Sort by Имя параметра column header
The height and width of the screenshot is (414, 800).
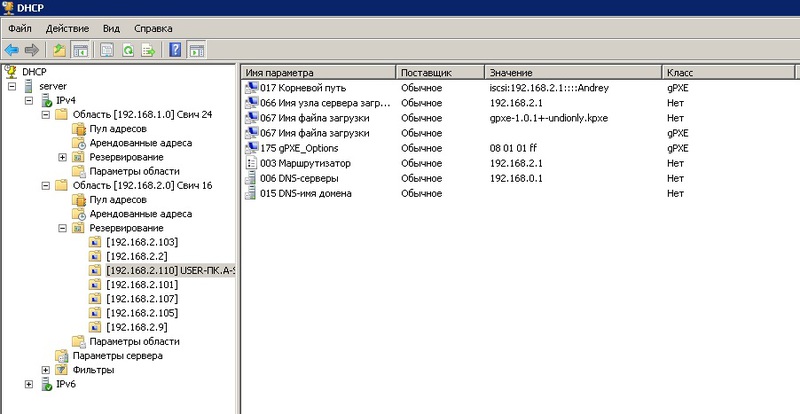[x=318, y=72]
